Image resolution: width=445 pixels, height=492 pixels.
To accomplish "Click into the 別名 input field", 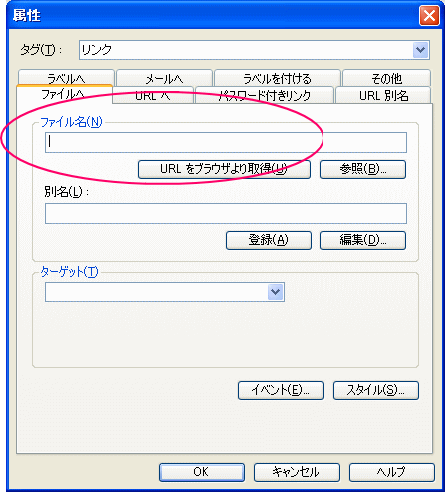I will pyautogui.click(x=226, y=213).
